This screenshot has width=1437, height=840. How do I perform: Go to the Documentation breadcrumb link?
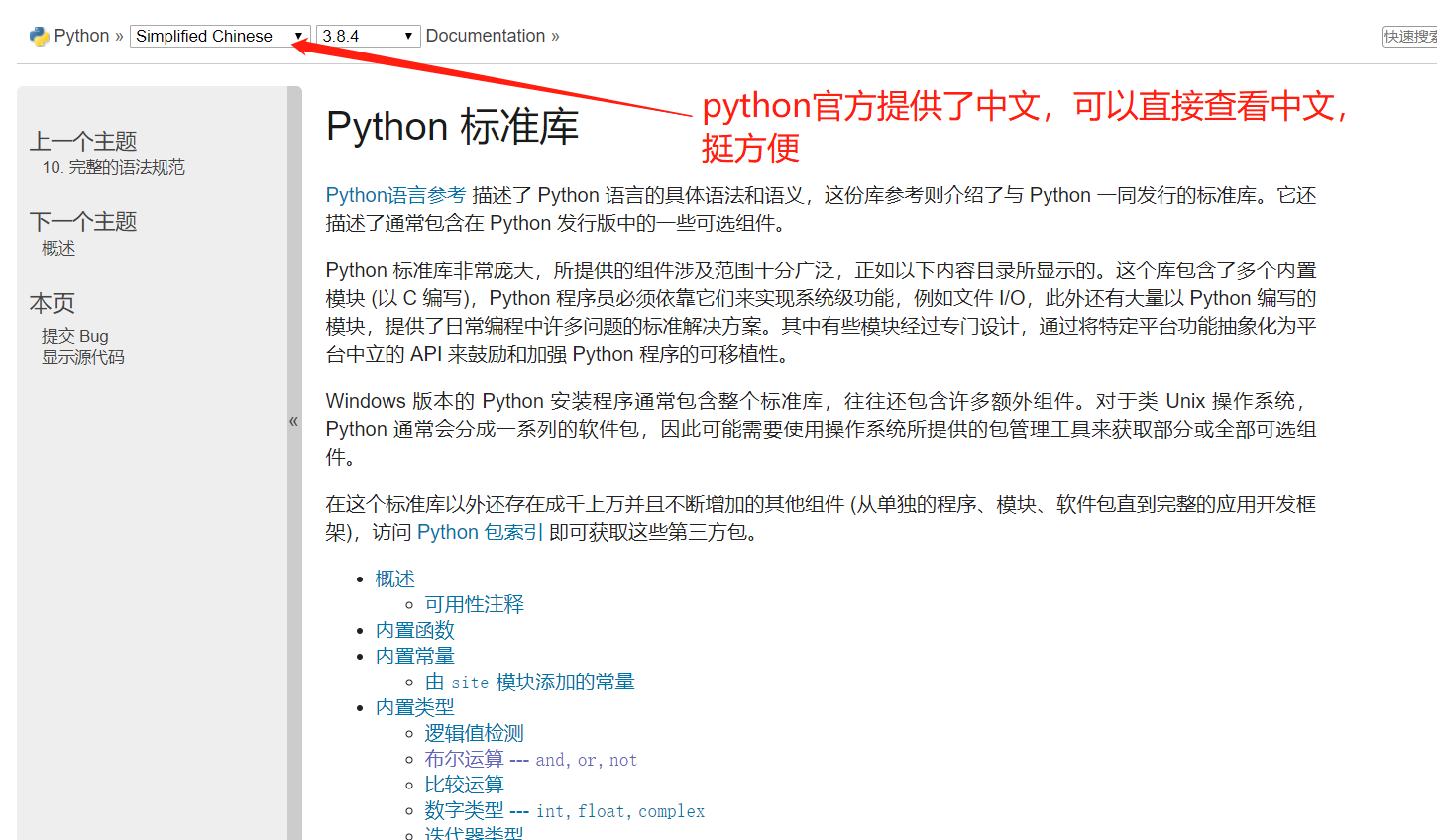click(486, 36)
